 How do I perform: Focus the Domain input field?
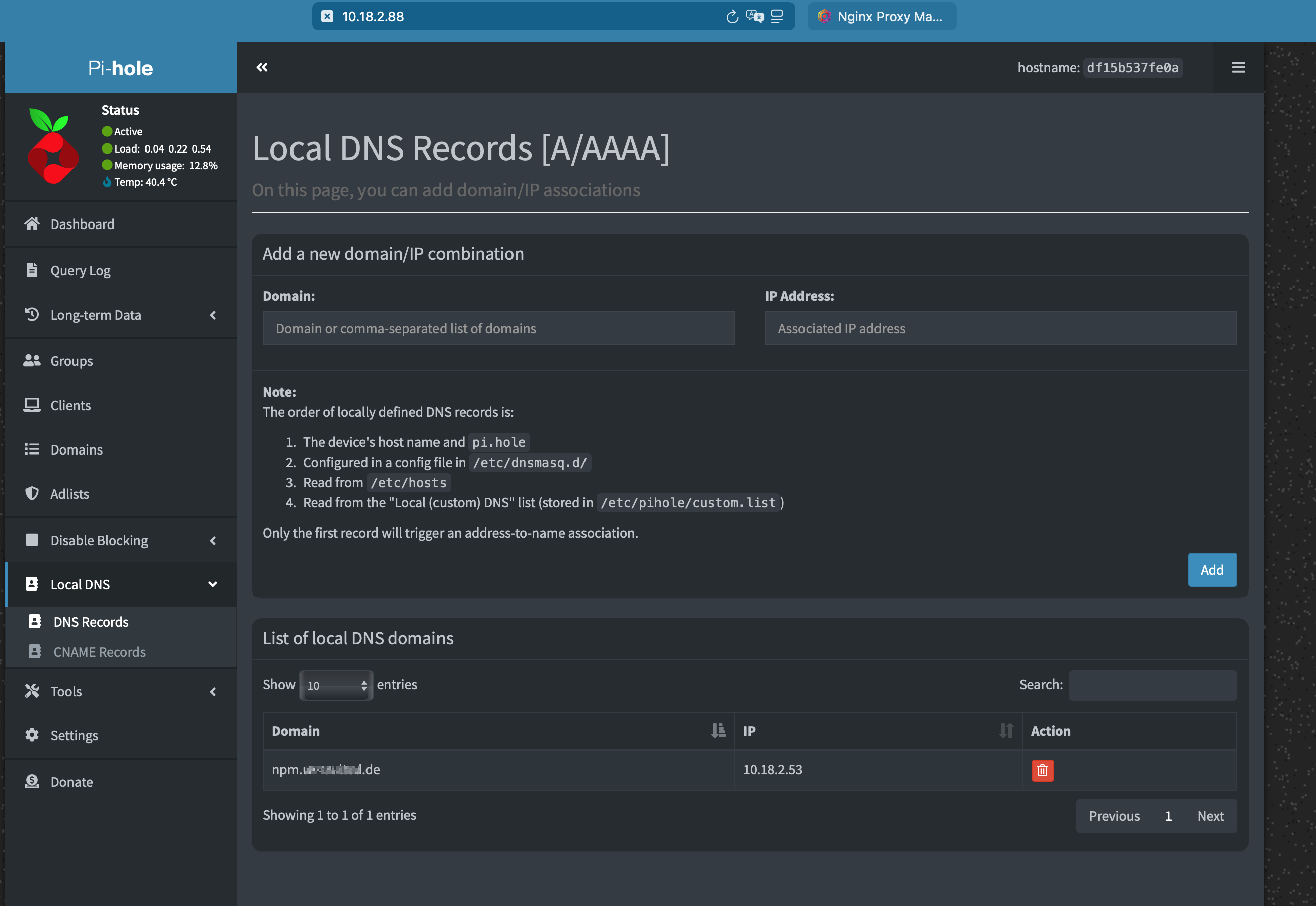click(x=498, y=328)
